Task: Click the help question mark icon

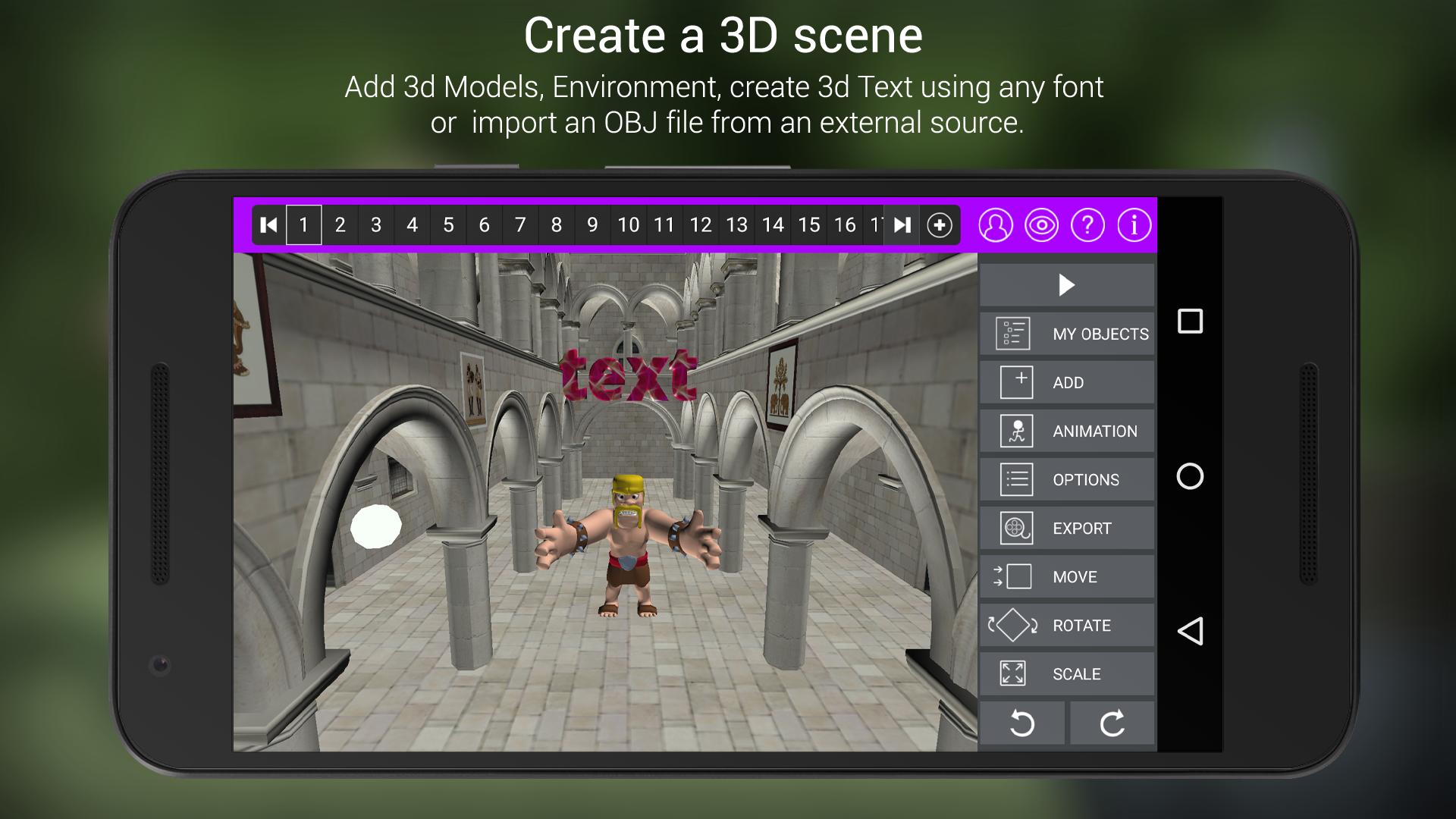Action: click(x=1088, y=224)
